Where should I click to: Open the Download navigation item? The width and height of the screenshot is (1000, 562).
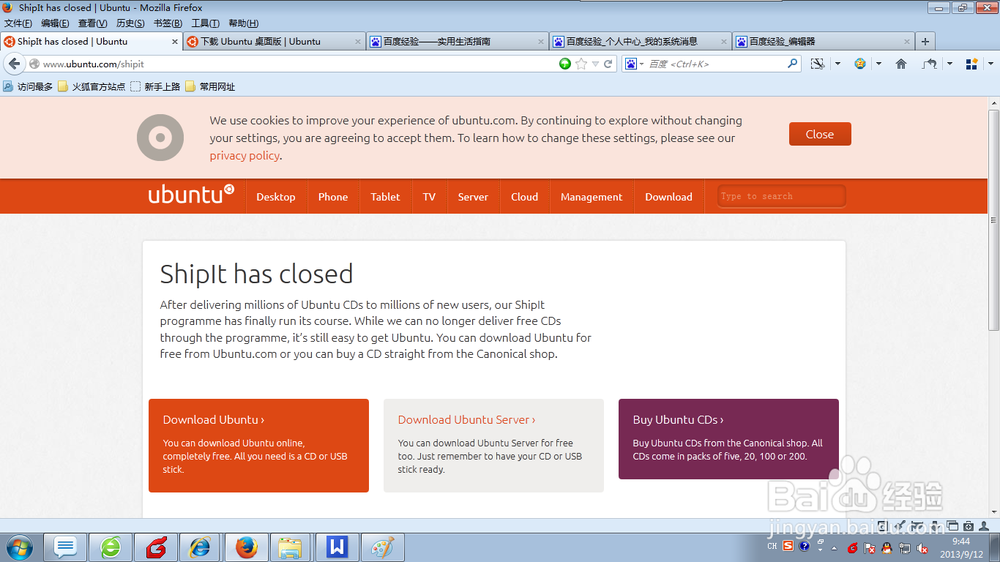point(668,196)
